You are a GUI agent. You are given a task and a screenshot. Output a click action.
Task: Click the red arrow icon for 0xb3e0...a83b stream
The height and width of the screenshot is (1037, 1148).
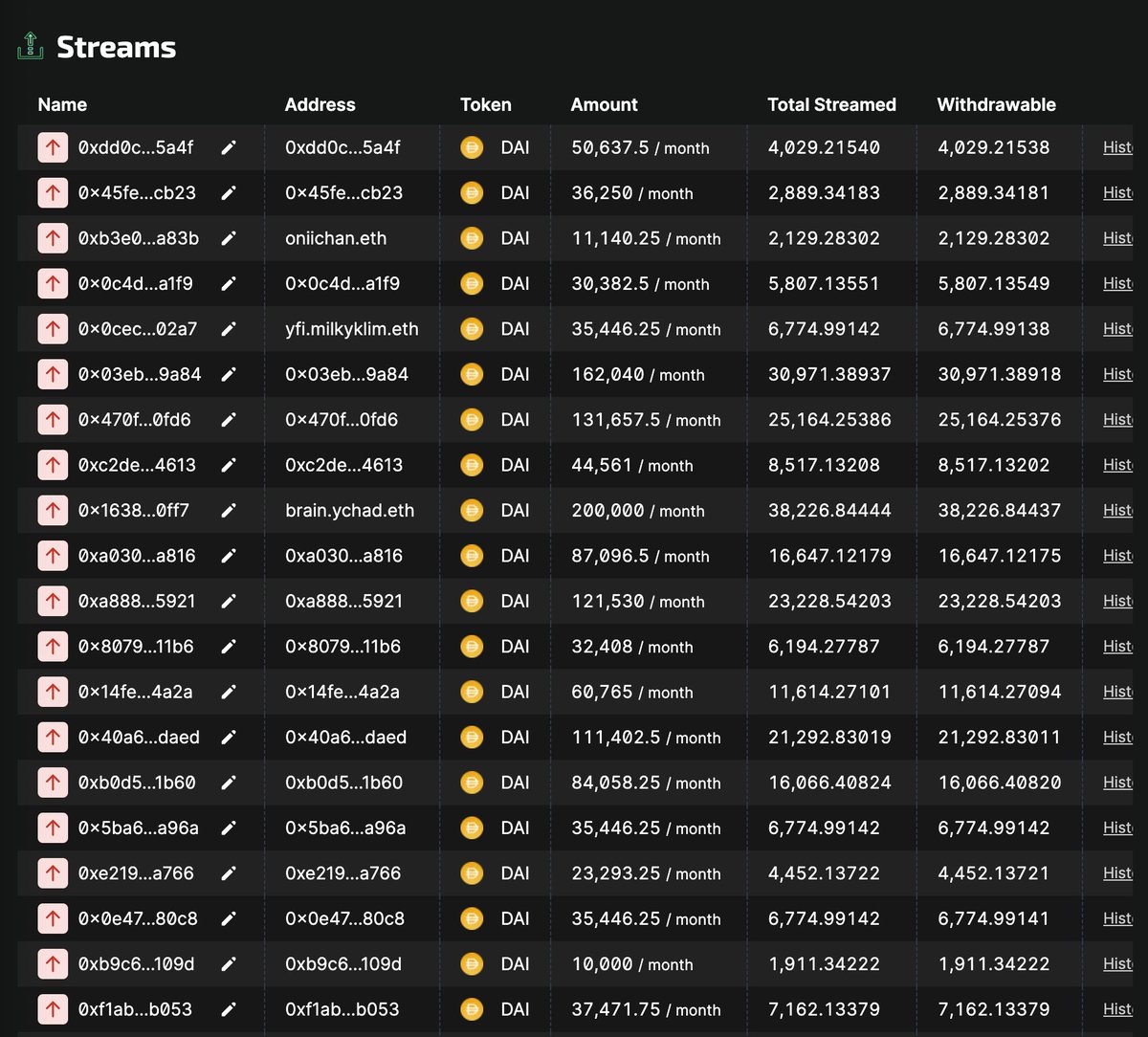pyautogui.click(x=53, y=238)
